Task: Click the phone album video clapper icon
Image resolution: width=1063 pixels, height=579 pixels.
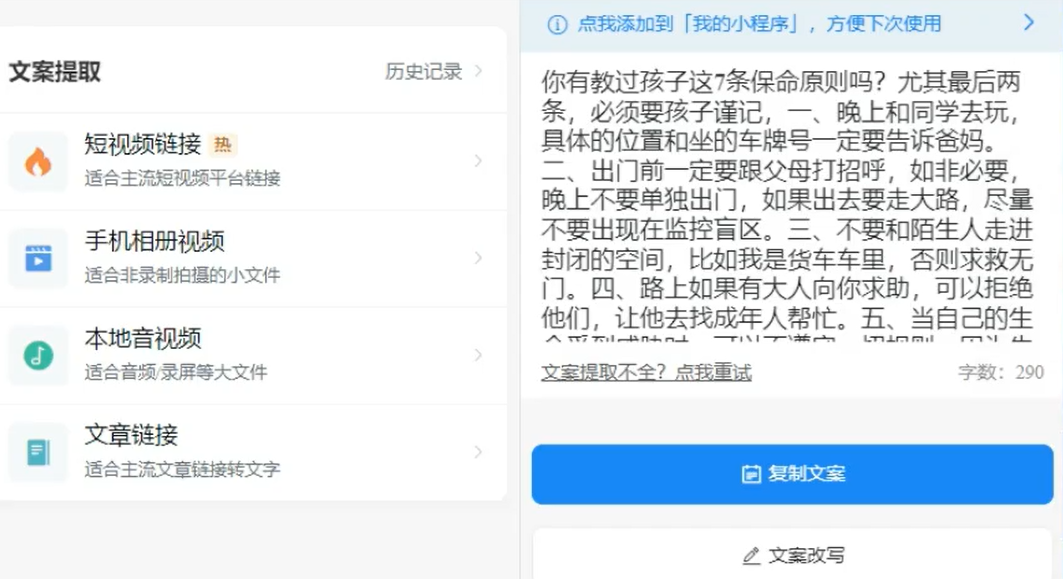Action: pos(38,258)
